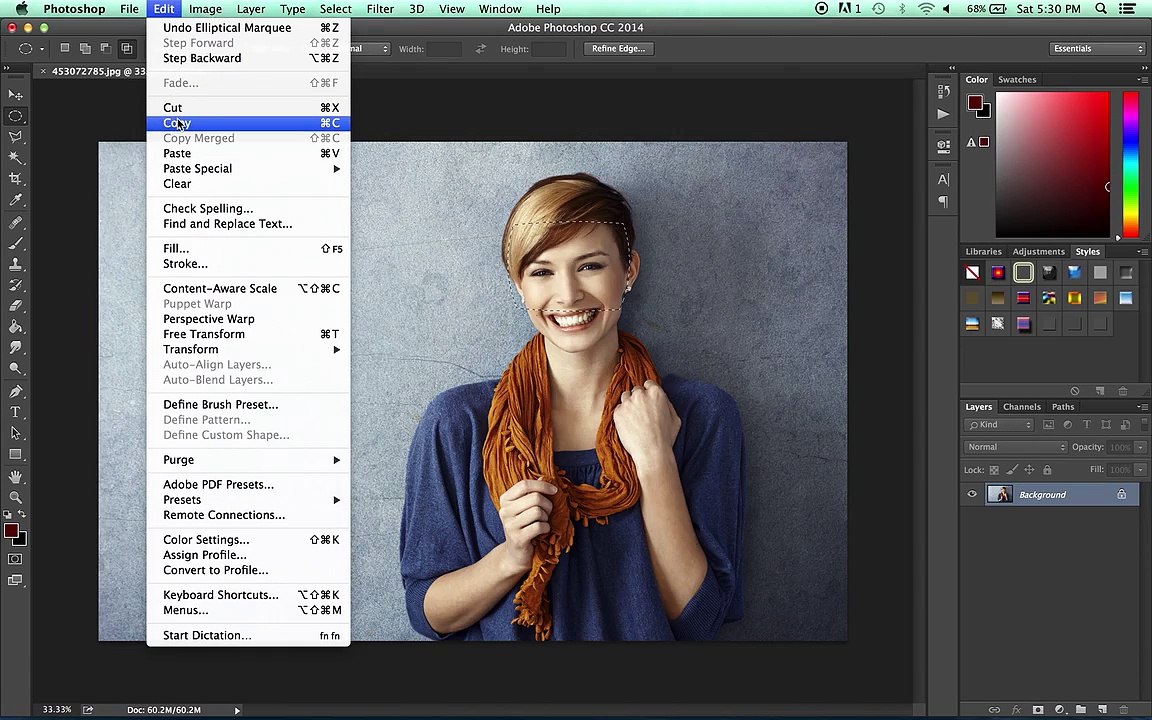Select the Polygonal Lasso tool
Image resolution: width=1152 pixels, height=720 pixels.
pos(15,137)
